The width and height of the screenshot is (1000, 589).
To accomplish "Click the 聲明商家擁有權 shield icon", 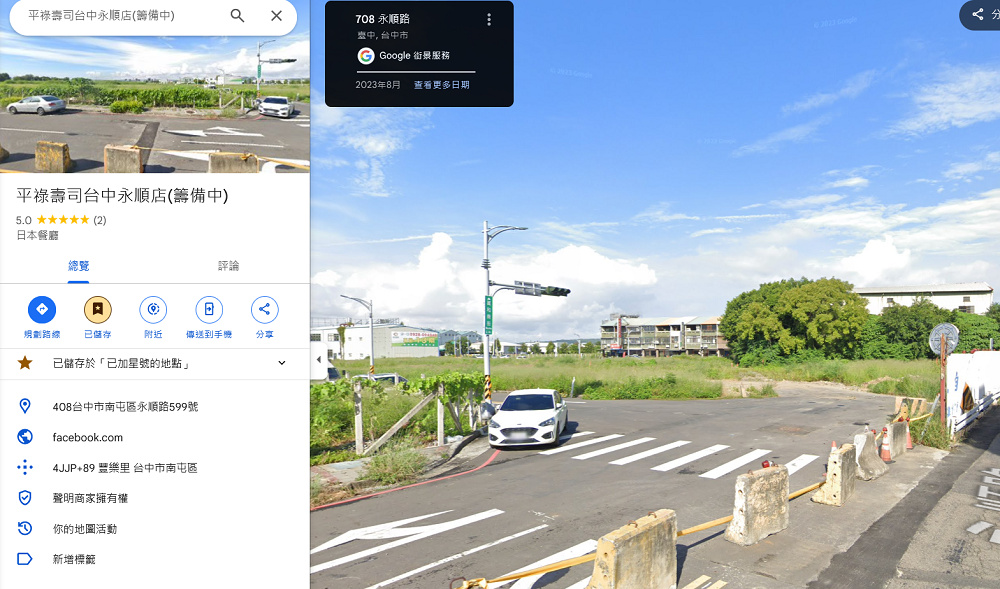I will click(25, 498).
